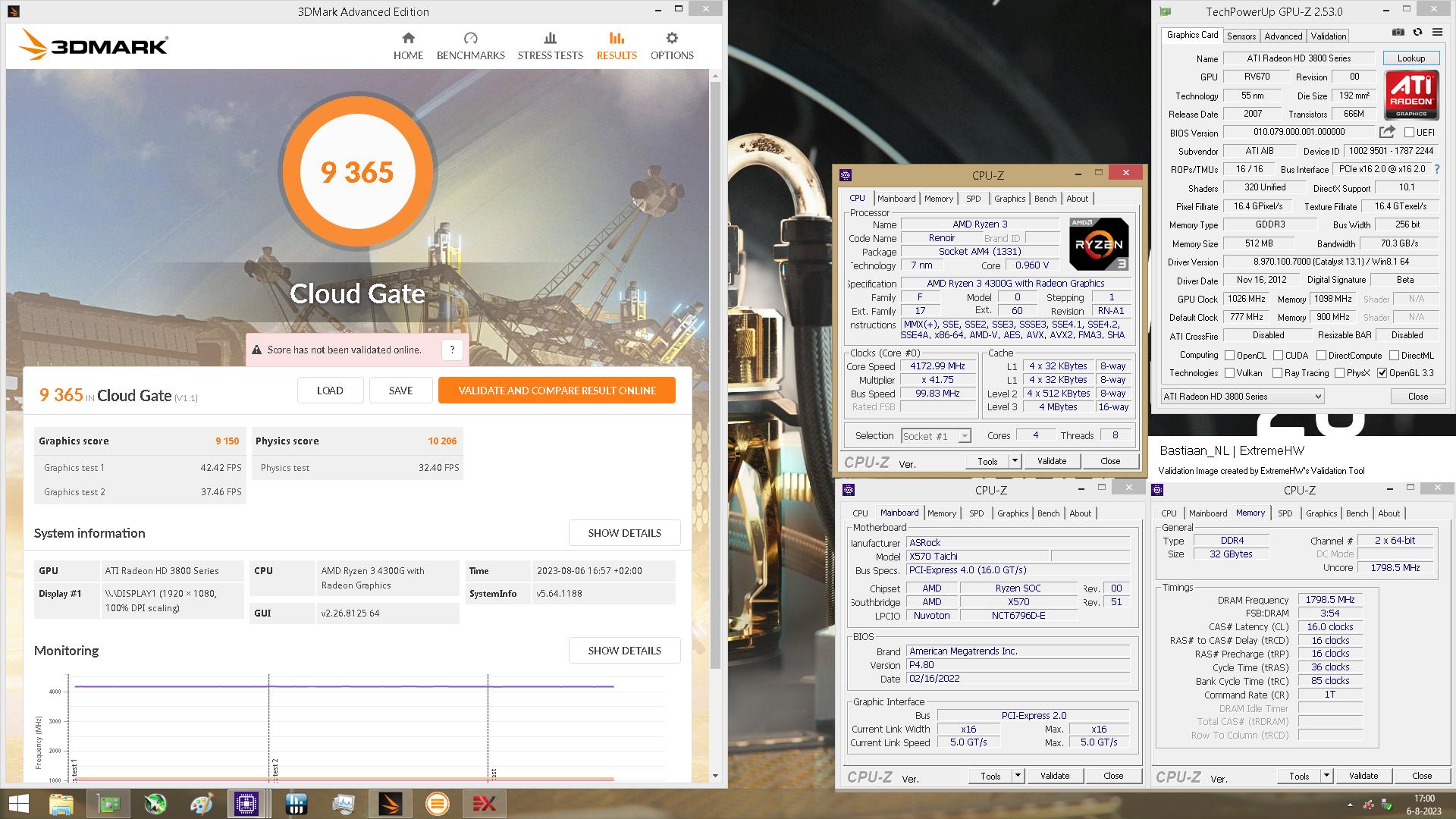Open GPU-Z hamburger menu
Image resolution: width=1456 pixels, height=819 pixels.
(1437, 32)
